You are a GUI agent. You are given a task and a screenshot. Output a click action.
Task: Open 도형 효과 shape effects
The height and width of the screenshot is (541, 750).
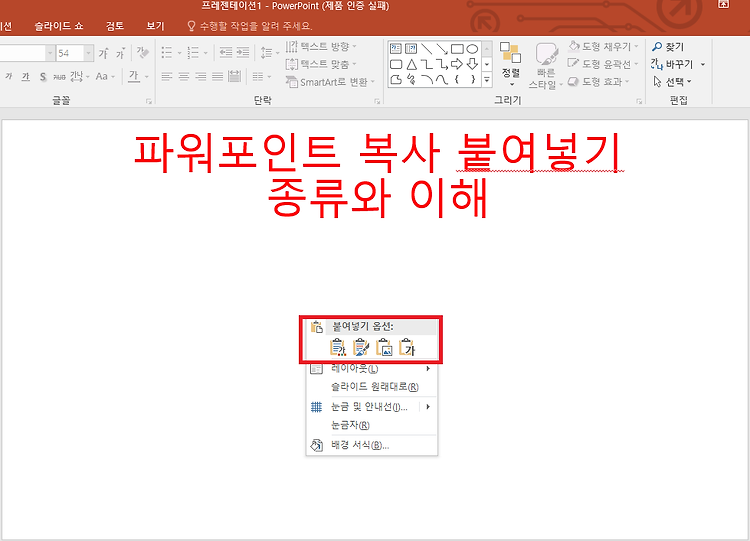point(599,82)
